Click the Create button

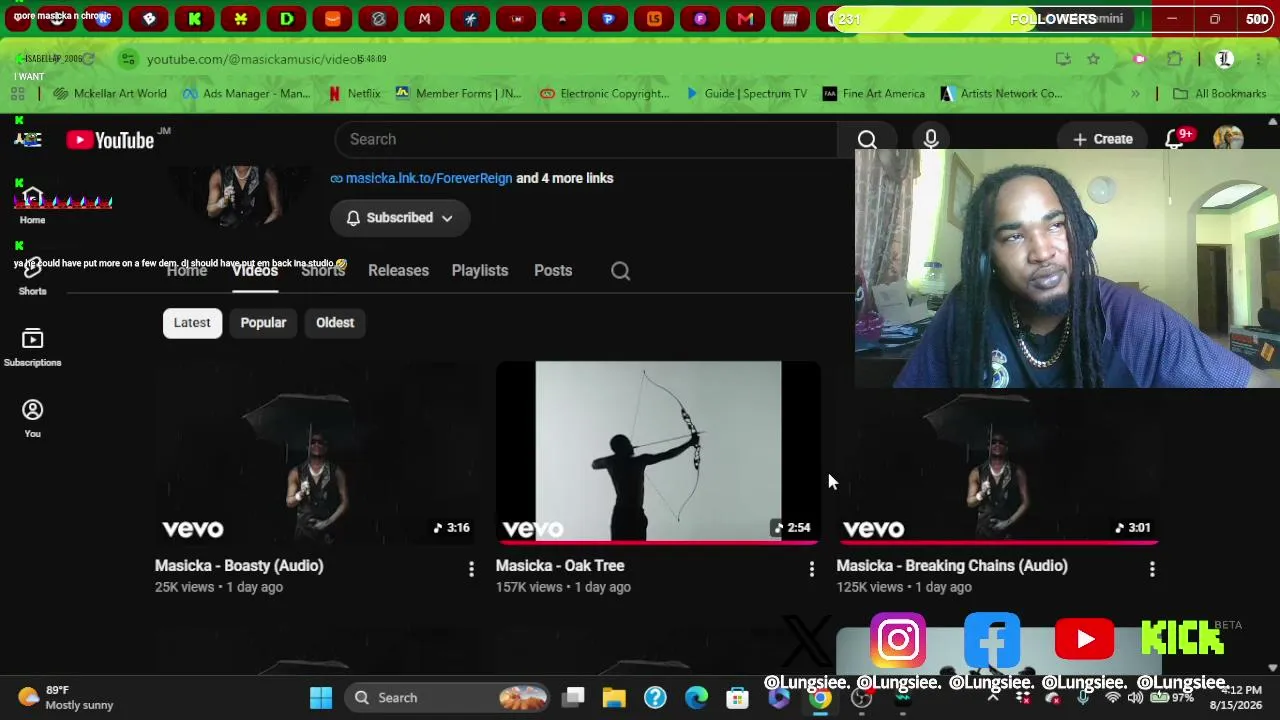(x=1103, y=139)
